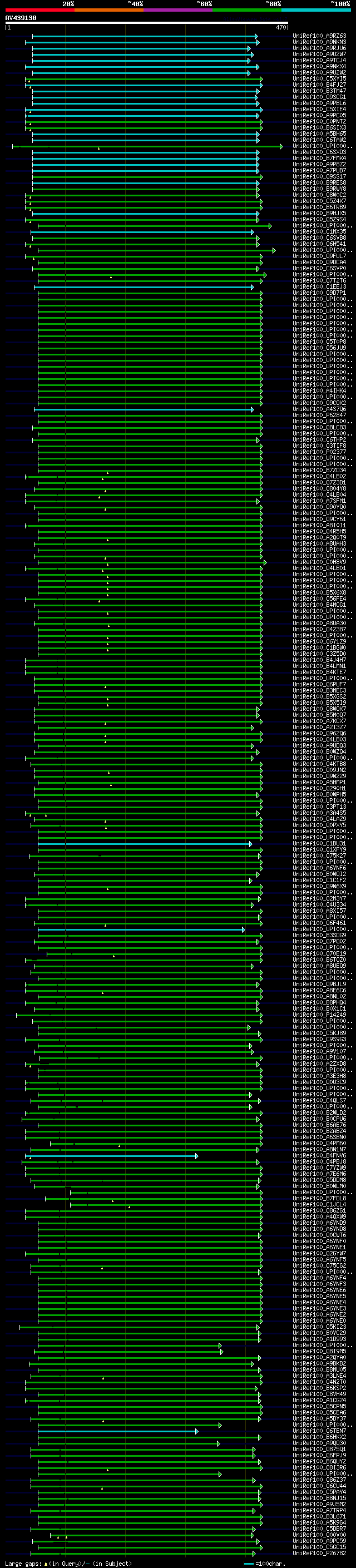Click the red ~20% identity legend segment

pos(40,10)
